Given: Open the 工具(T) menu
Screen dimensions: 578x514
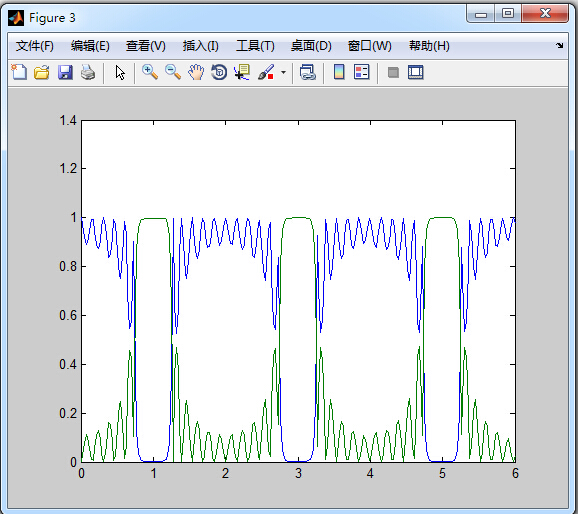Looking at the screenshot, I should pos(255,46).
